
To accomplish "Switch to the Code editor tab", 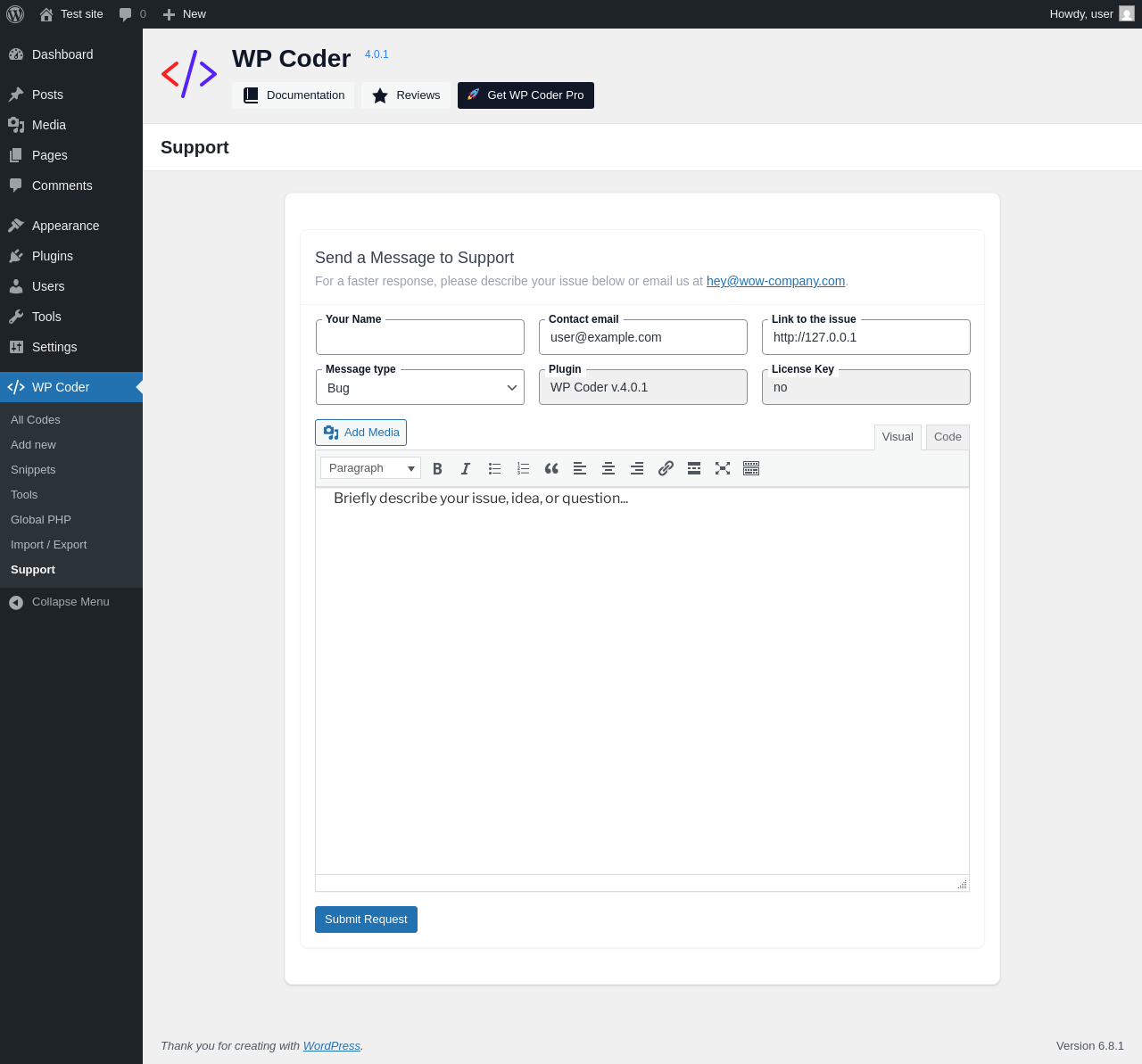I will pos(948,437).
